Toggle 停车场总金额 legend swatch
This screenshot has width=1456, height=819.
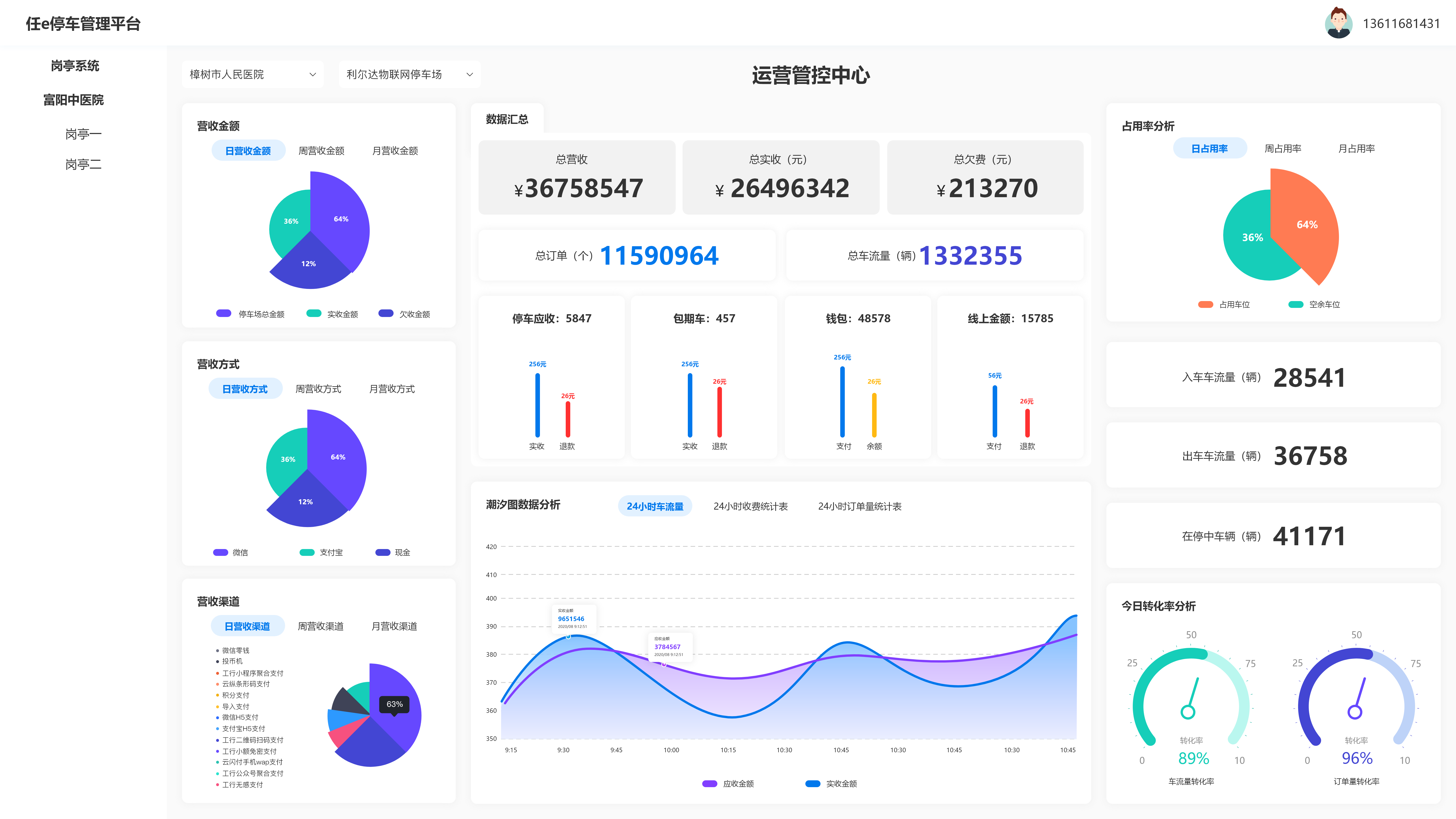pyautogui.click(x=224, y=314)
